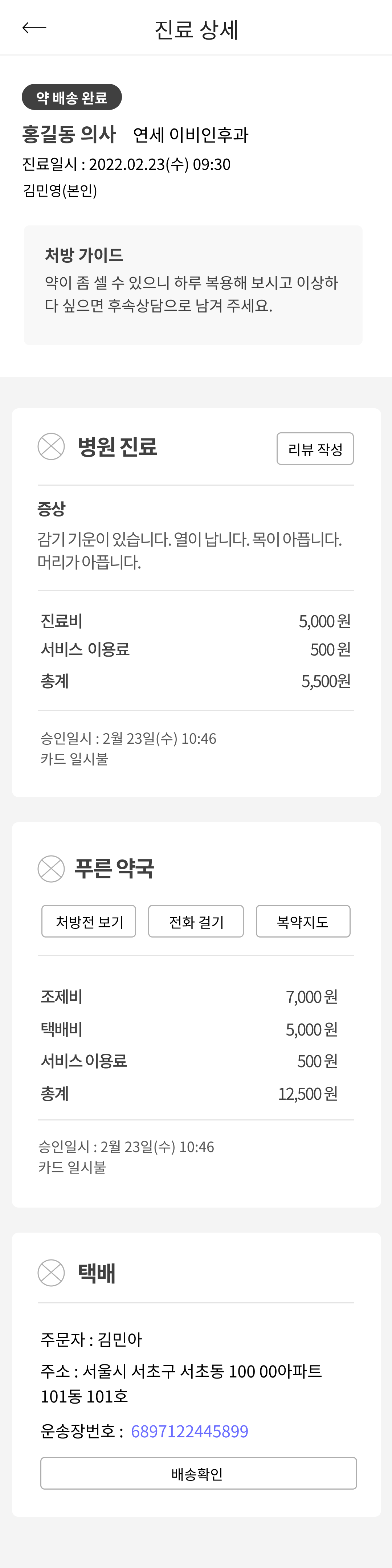The height and width of the screenshot is (1568, 392).
Task: Click the back arrow to return
Action: [35, 27]
